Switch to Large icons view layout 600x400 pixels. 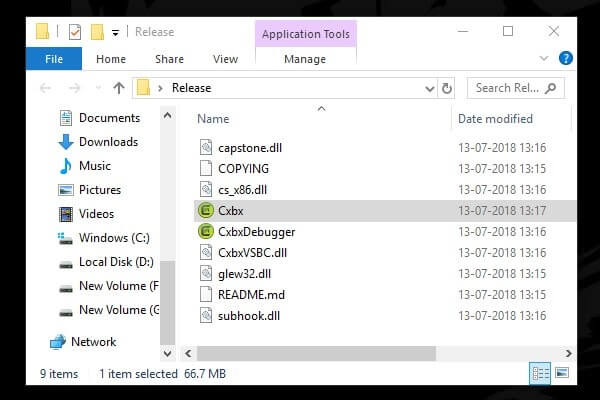pyautogui.click(x=562, y=373)
